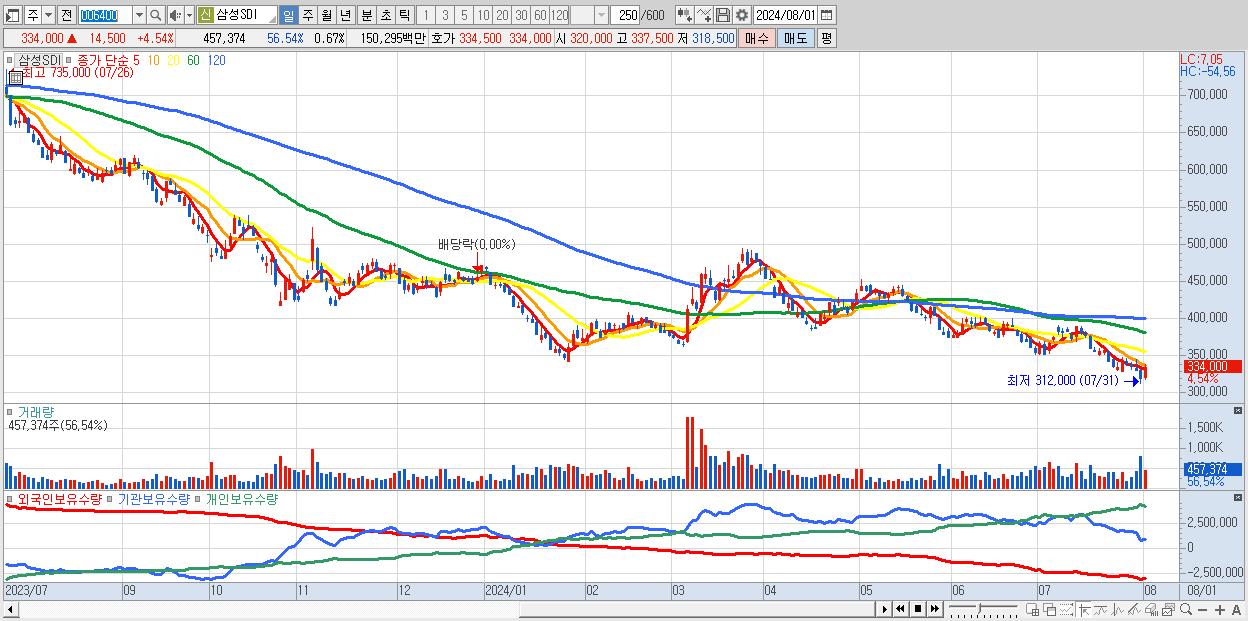Click the dotted range selection icon
Screen dimensions: 1248x621
(1066, 609)
